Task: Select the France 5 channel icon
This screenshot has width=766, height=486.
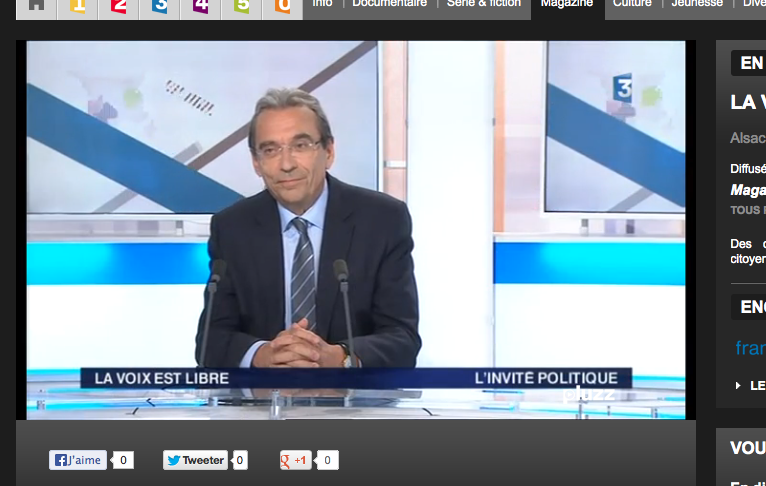Action: [x=241, y=7]
